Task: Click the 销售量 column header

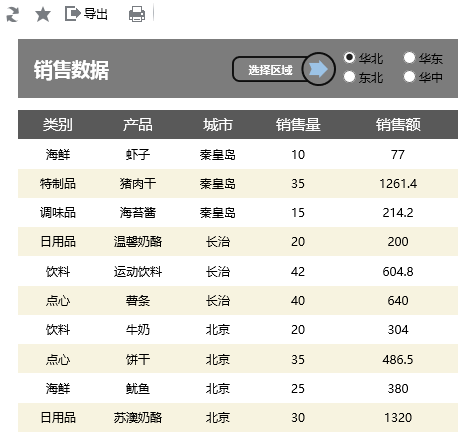Action: [298, 125]
